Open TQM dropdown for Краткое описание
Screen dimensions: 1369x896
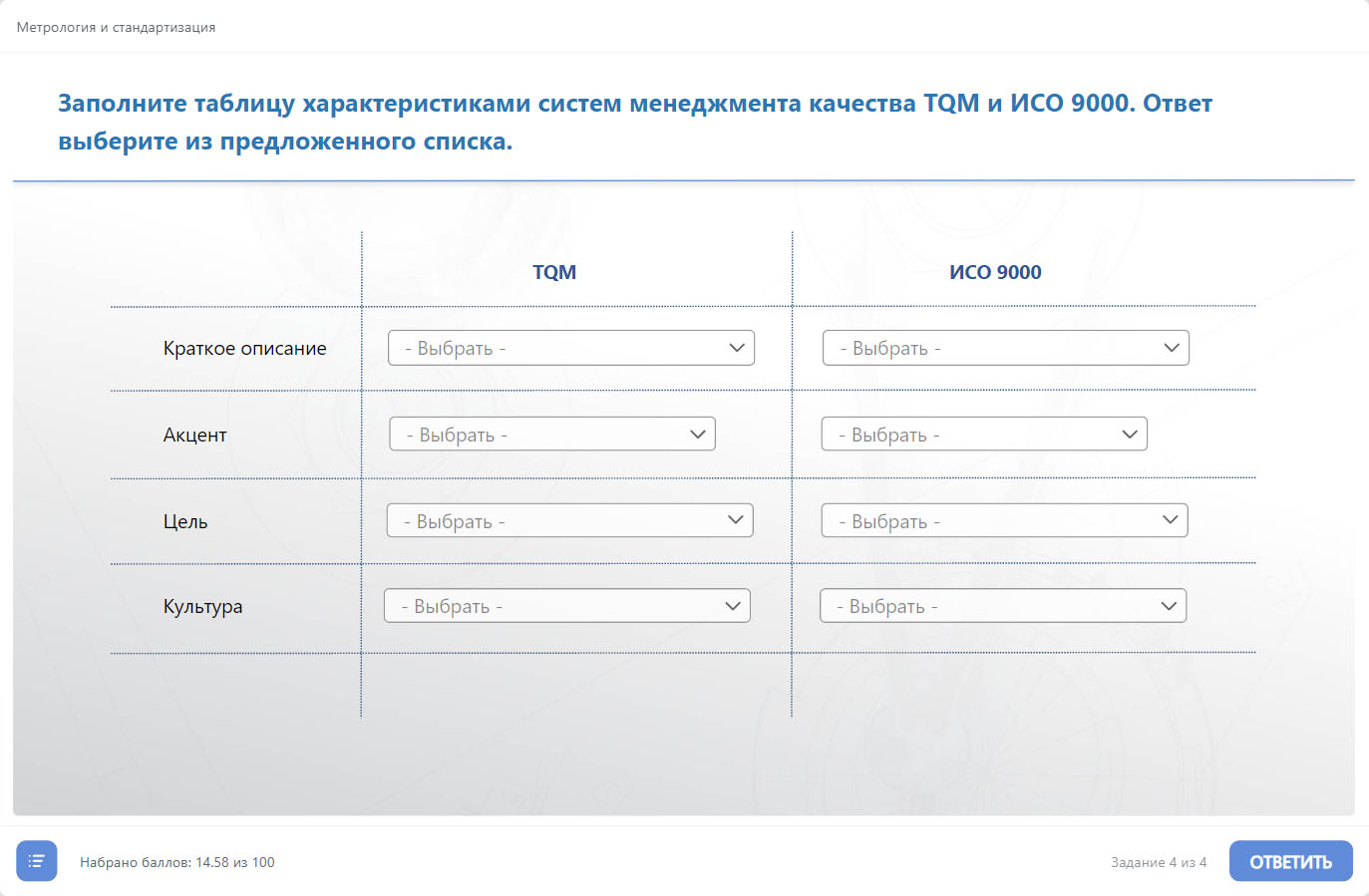tap(570, 348)
